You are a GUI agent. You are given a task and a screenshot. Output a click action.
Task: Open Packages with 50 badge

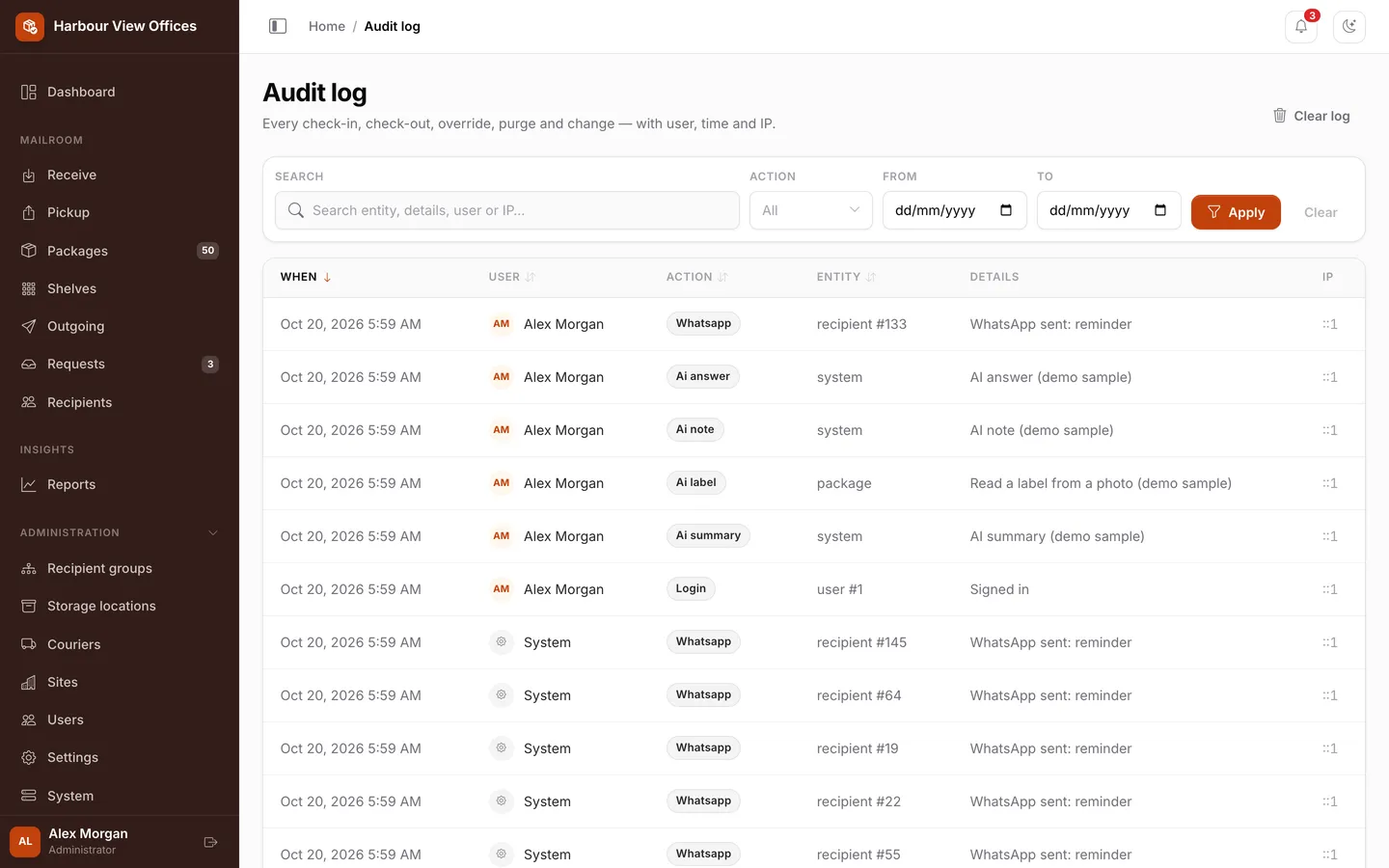120,251
